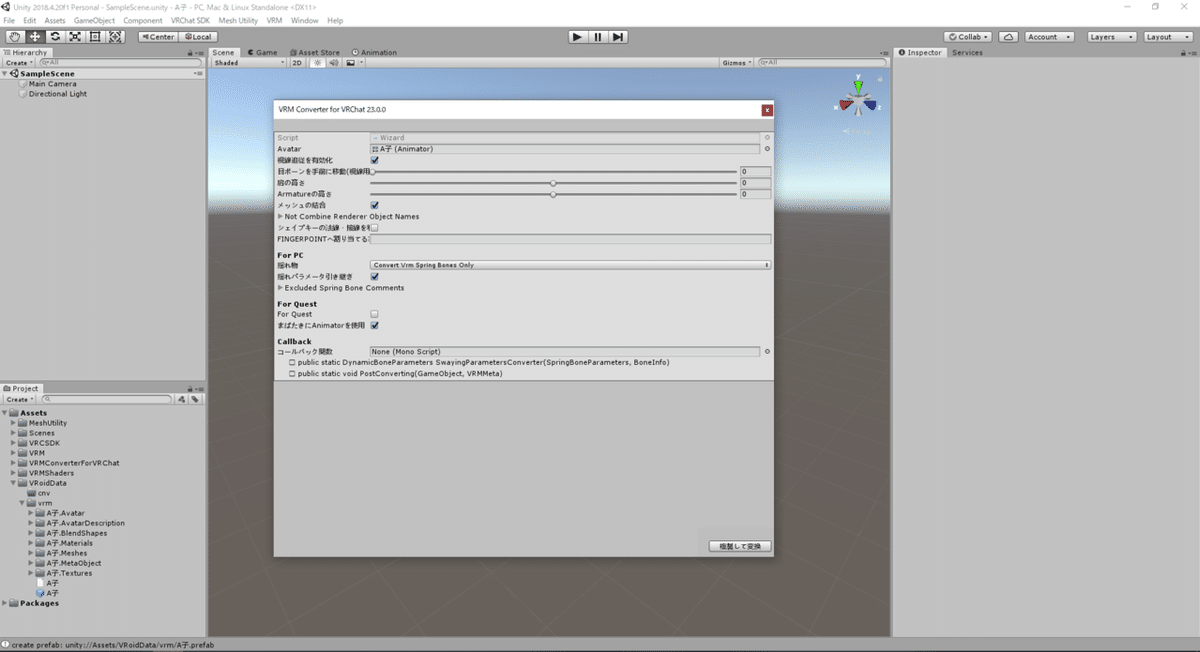Open the VRChat SDK menu
This screenshot has height=652, width=1200.
[x=190, y=20]
